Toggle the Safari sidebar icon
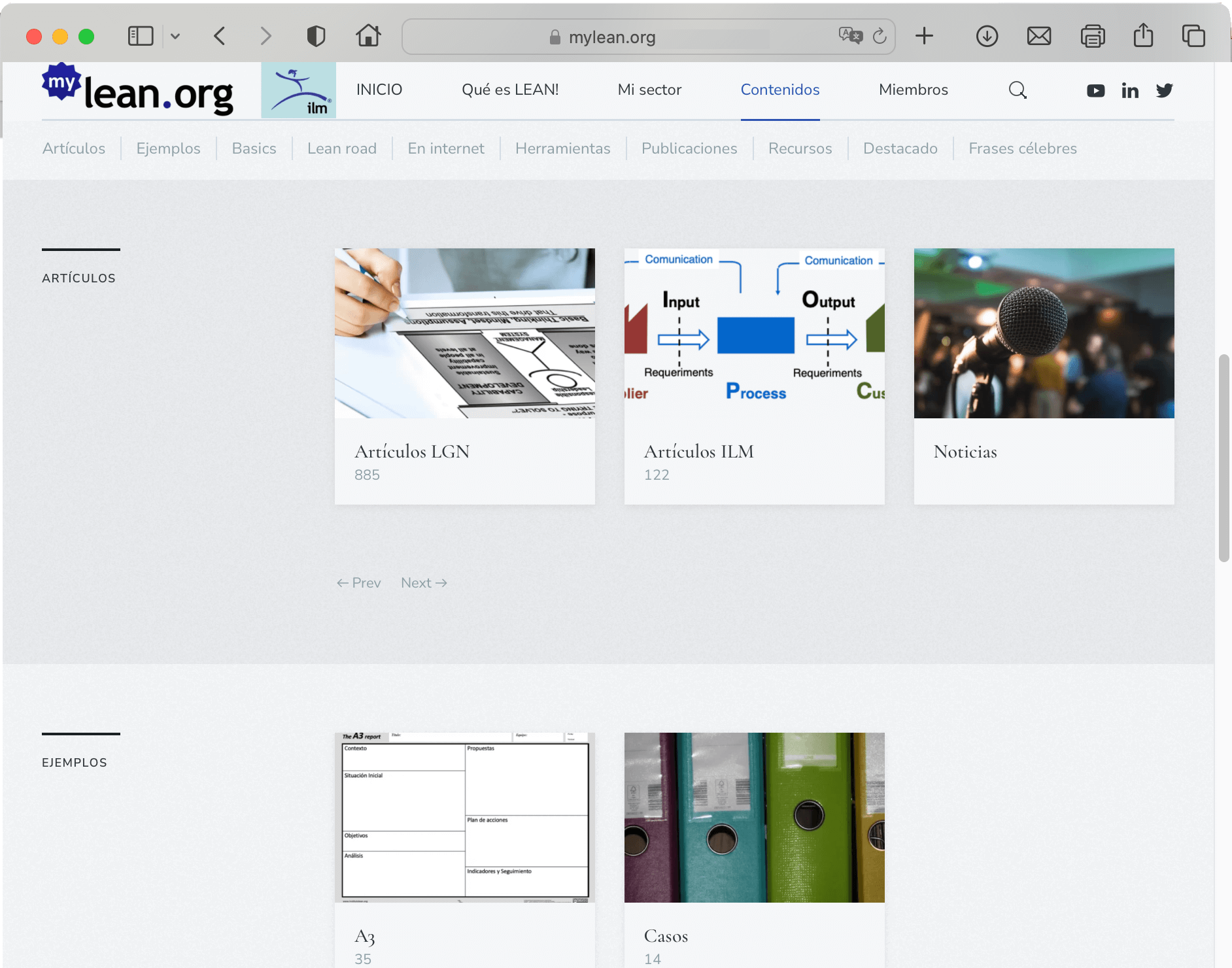Screen dimensions: 1232x968 click(x=140, y=36)
